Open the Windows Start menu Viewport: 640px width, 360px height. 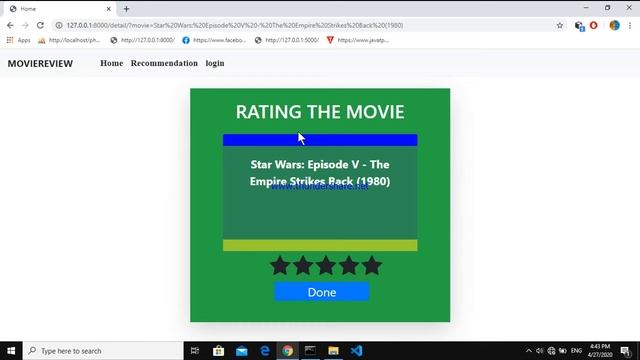(x=11, y=351)
